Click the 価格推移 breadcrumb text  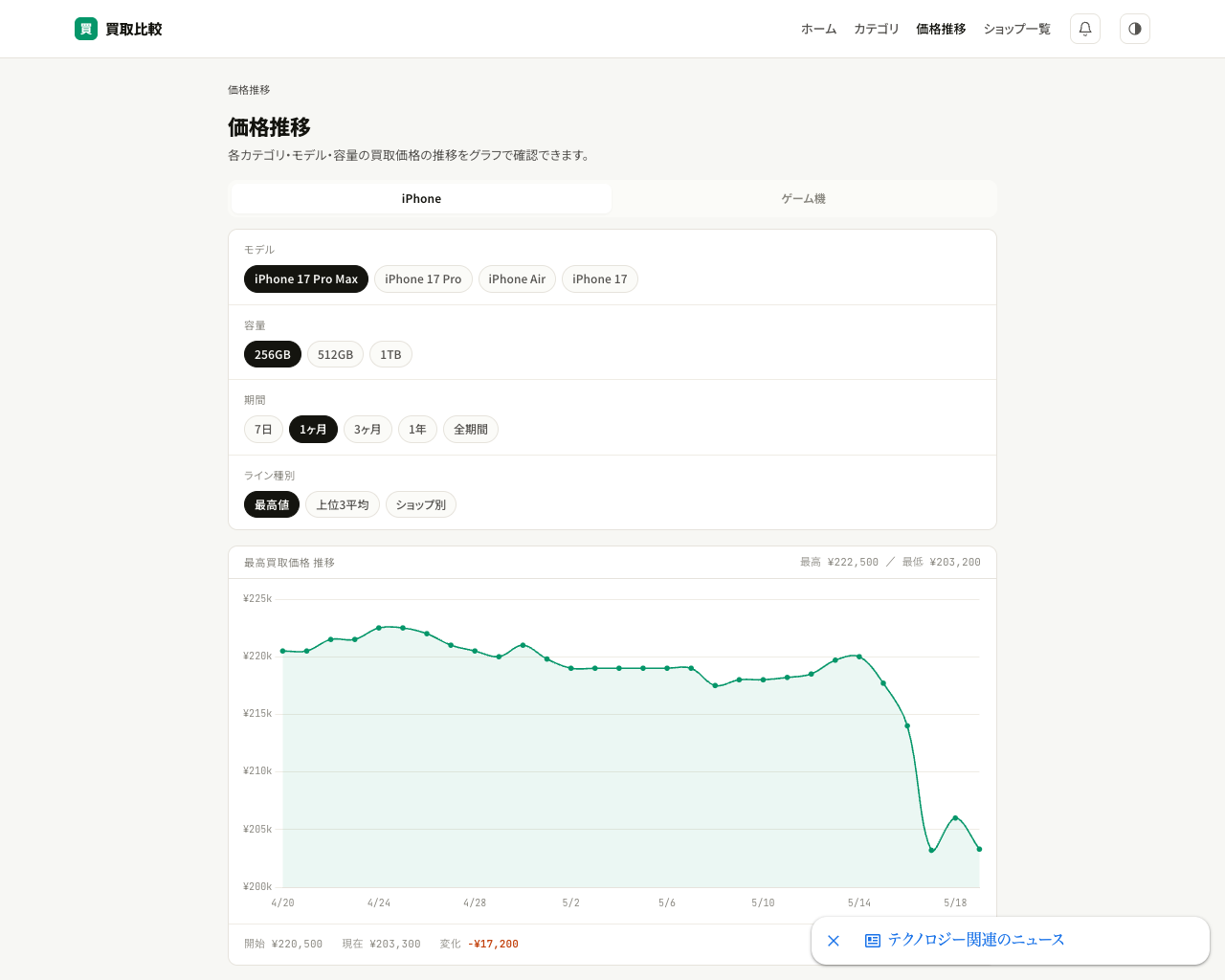249,90
